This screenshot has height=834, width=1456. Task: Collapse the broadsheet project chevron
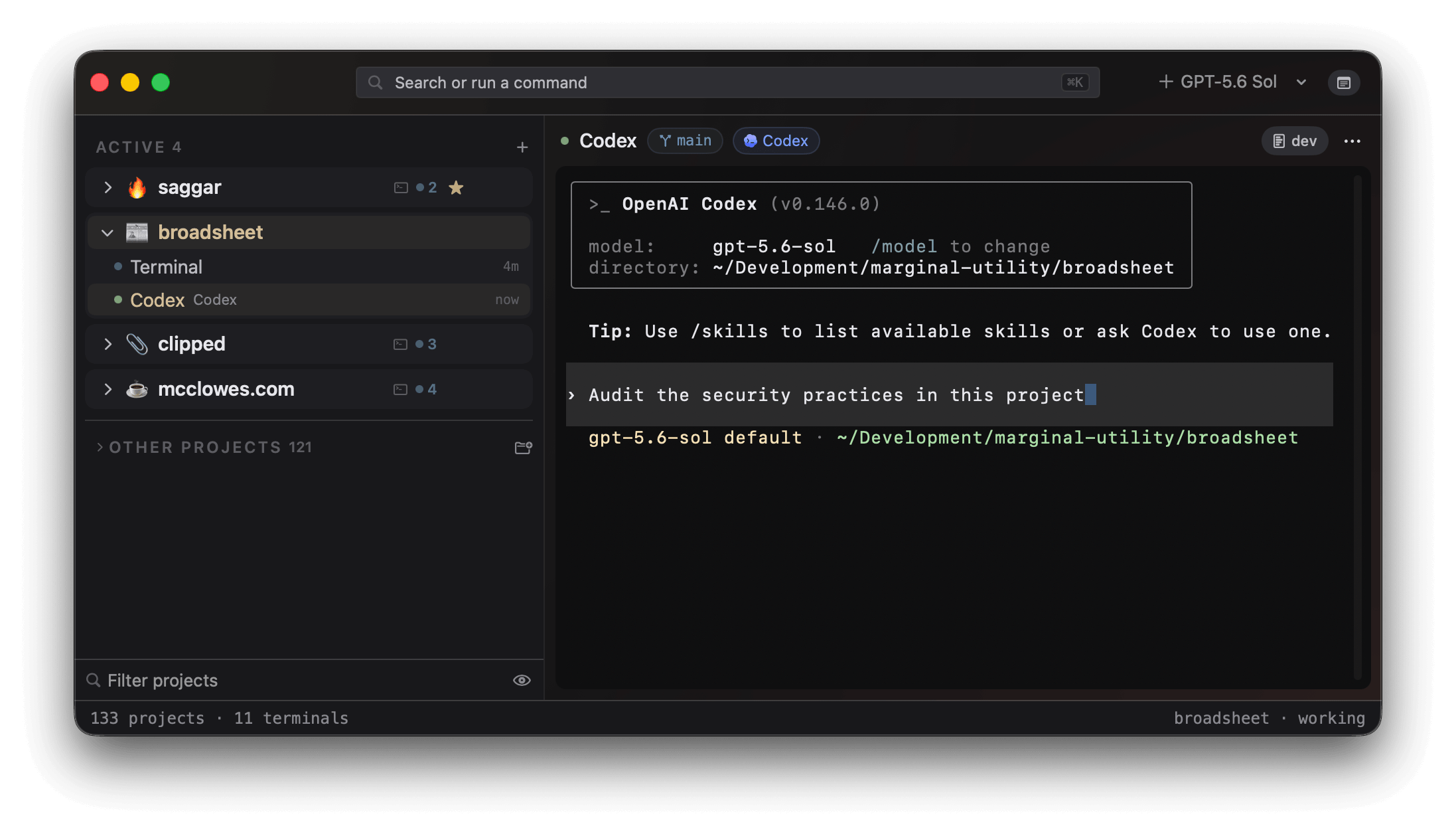[x=108, y=232]
